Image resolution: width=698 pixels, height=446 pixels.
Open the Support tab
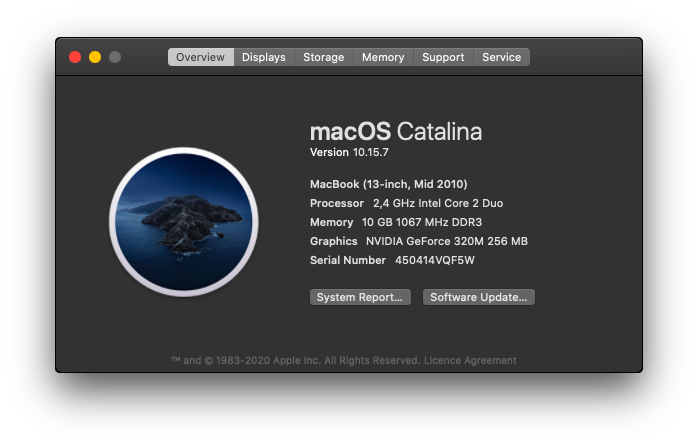point(443,57)
